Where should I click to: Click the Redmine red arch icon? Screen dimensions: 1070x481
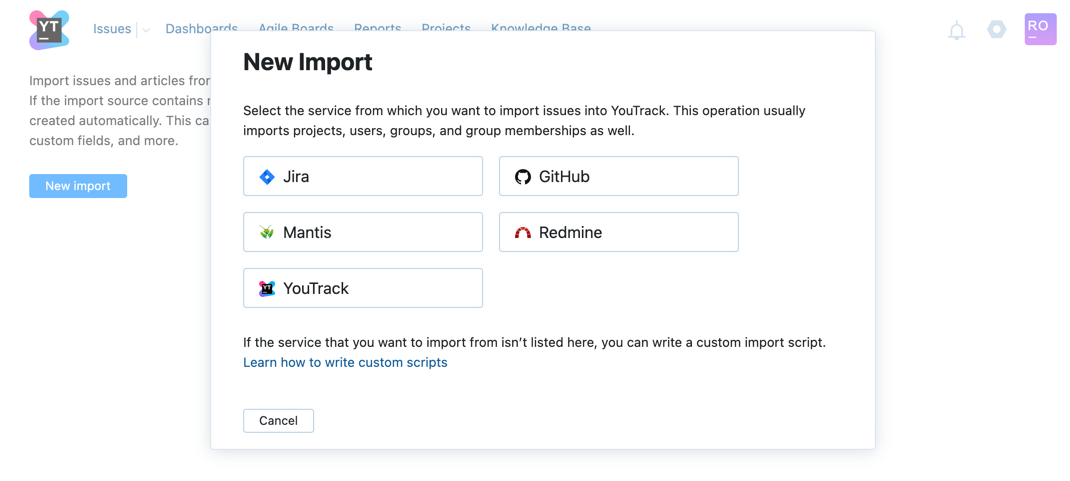[523, 233]
